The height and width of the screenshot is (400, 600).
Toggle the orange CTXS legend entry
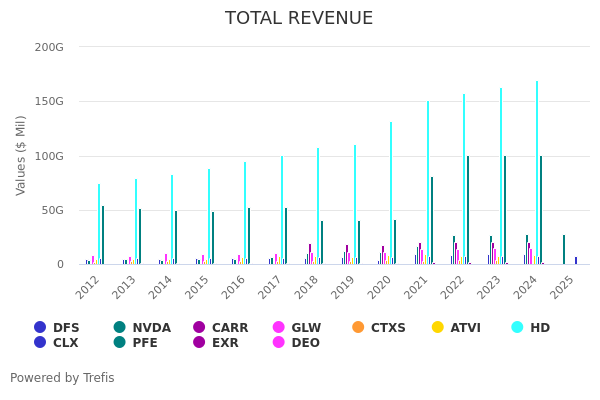click(x=379, y=328)
